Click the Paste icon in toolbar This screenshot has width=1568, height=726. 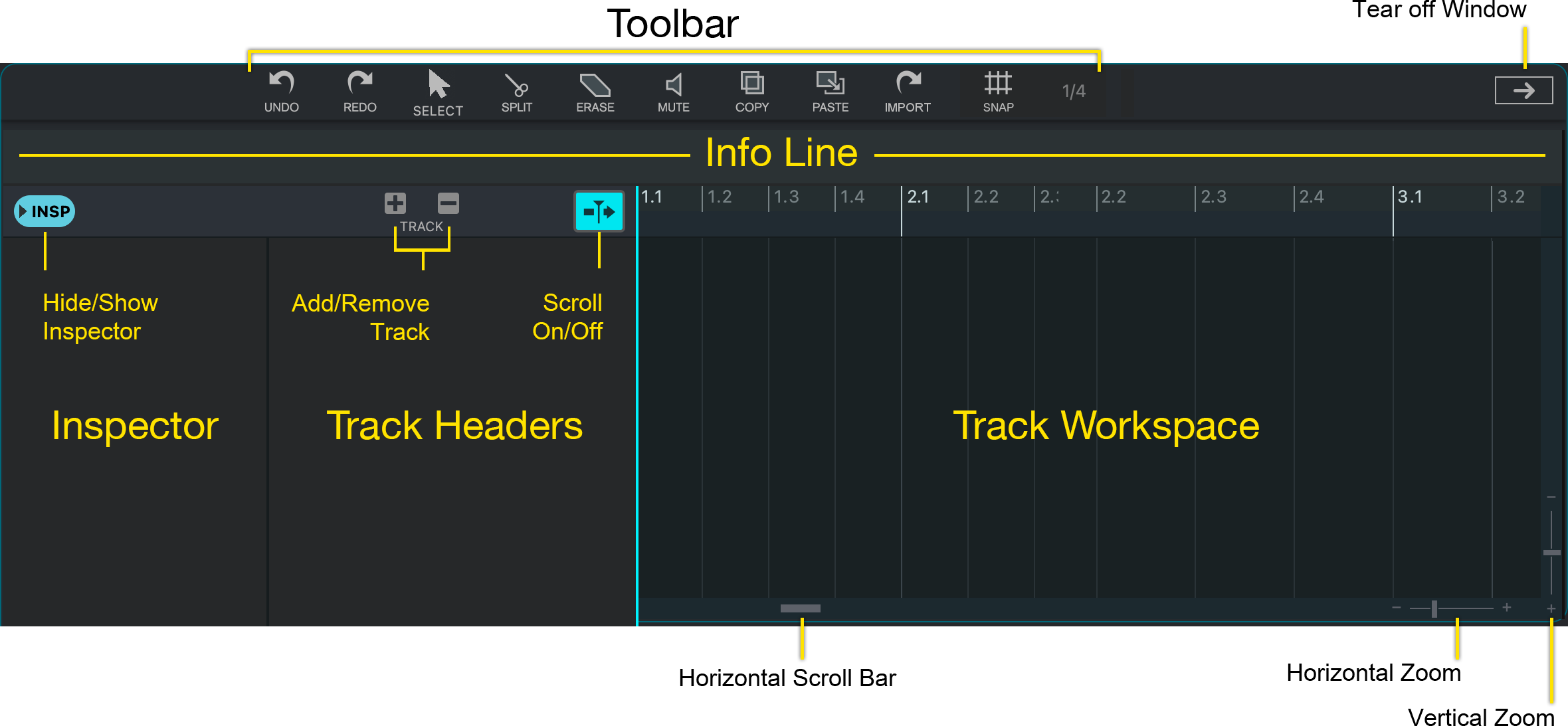830,84
